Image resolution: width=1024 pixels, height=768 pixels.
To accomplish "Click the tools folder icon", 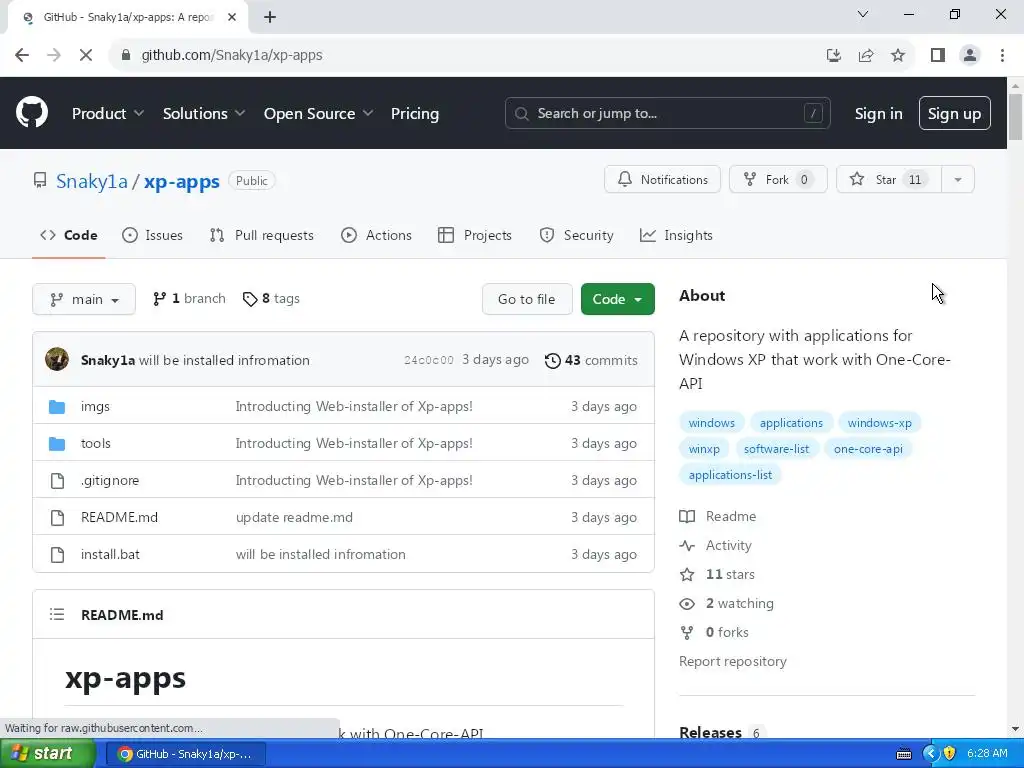I will click(57, 444).
